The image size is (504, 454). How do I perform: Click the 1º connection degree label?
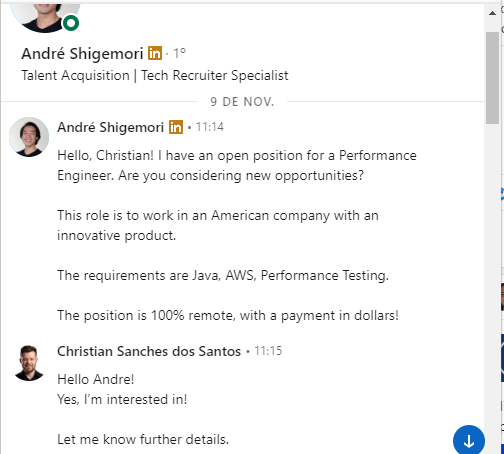click(179, 53)
